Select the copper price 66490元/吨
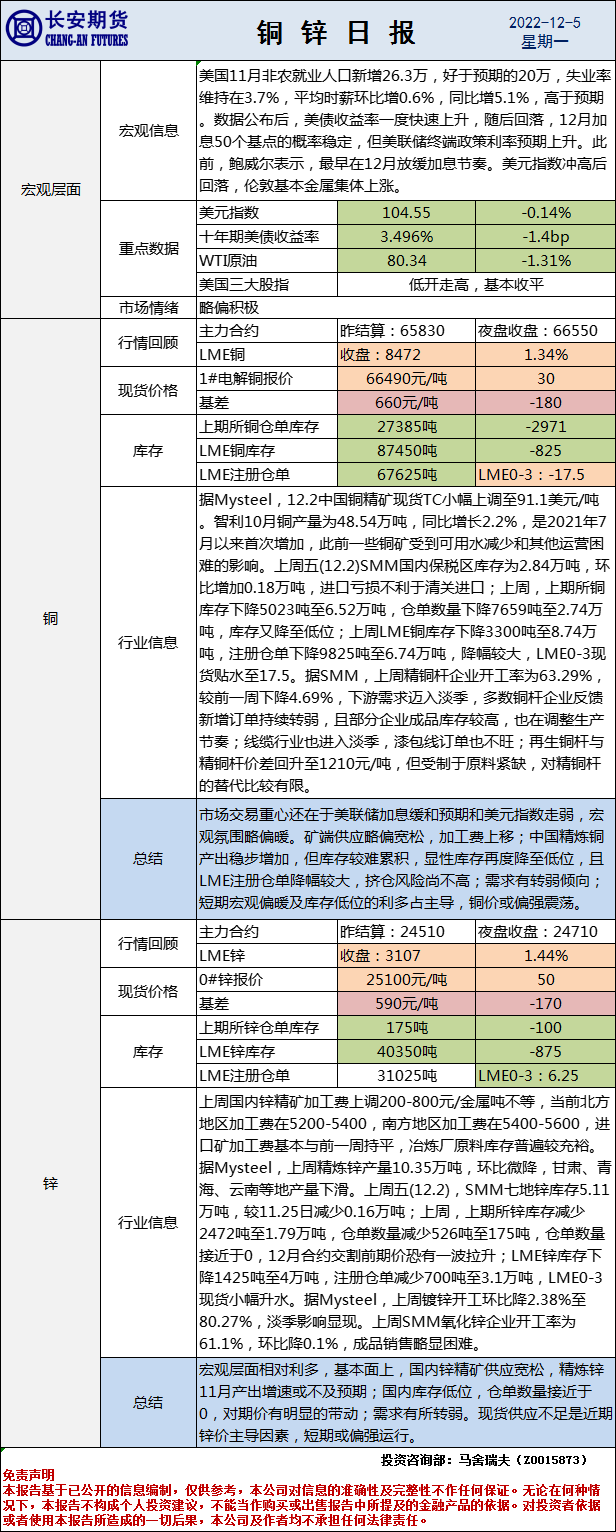This screenshot has width=616, height=1532. pos(406,378)
